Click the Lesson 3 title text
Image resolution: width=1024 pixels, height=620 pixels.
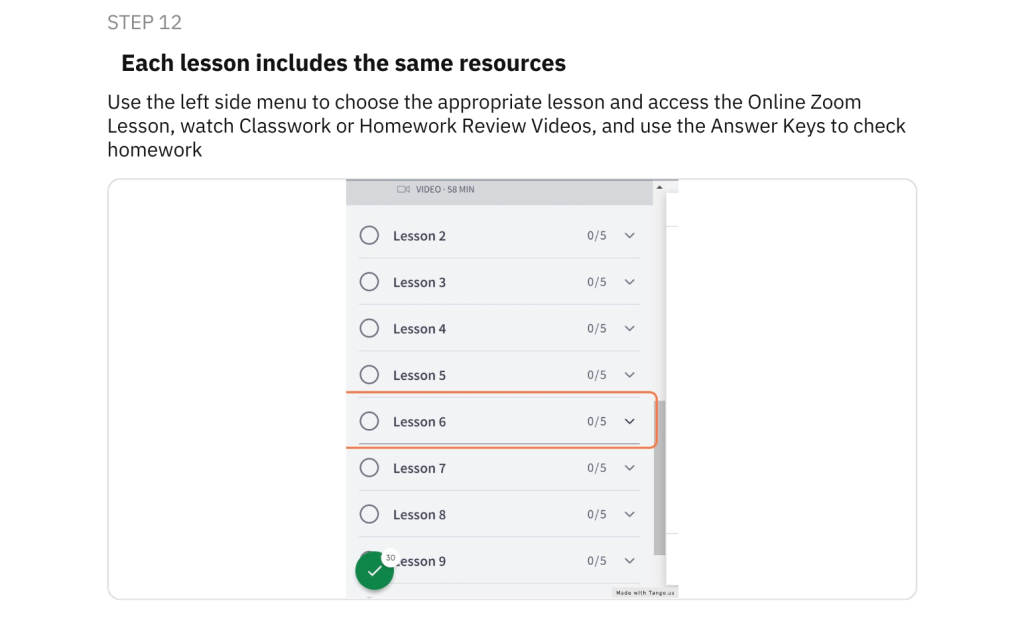[x=419, y=282]
